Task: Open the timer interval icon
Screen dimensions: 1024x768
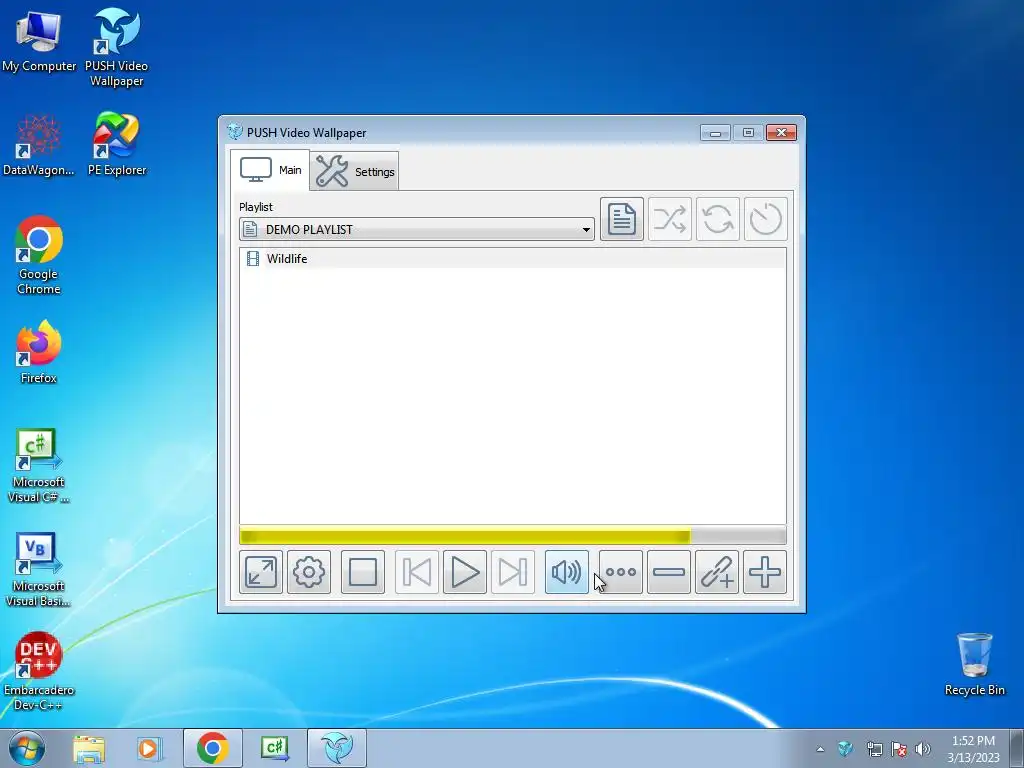Action: [x=765, y=219]
